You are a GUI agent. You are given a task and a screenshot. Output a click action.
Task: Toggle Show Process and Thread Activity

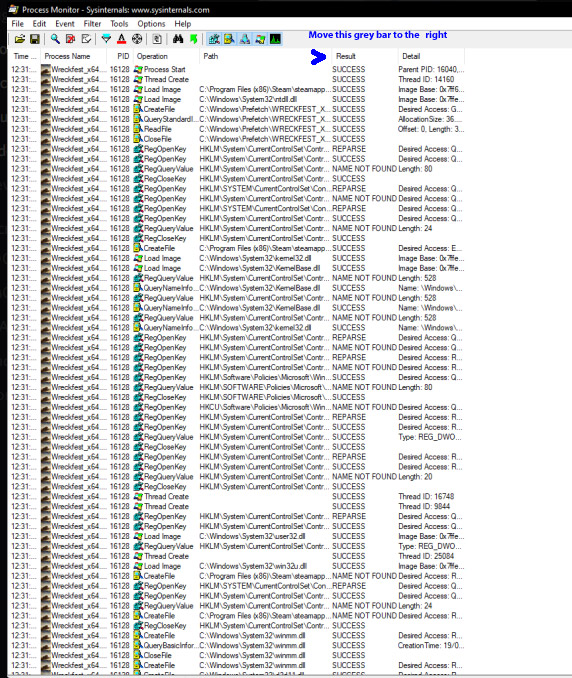(x=260, y=39)
